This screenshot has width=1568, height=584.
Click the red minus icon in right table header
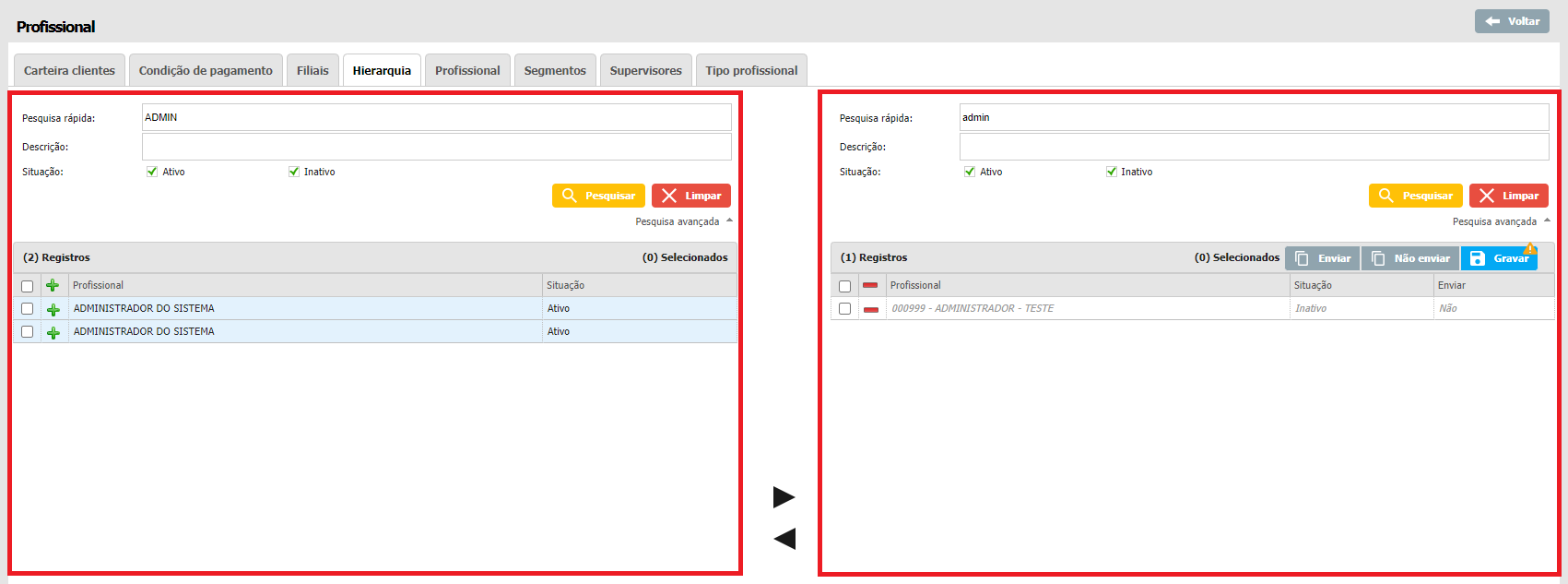tap(870, 286)
